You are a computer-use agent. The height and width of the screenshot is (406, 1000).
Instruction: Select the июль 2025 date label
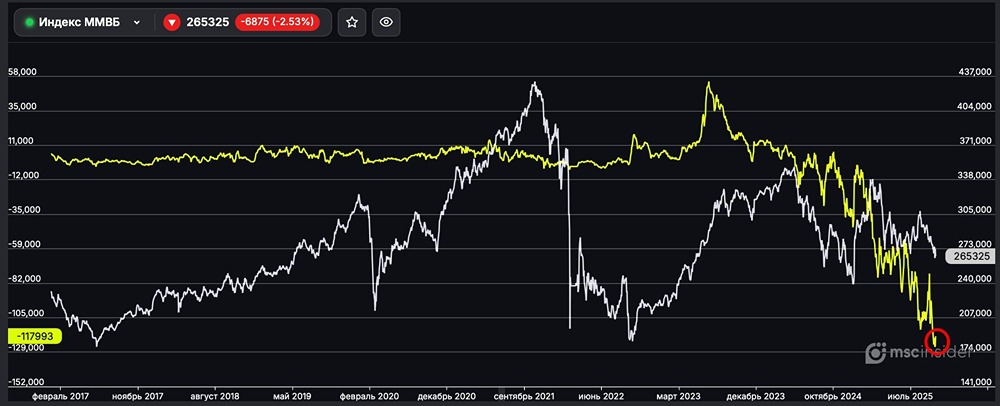[x=912, y=395]
